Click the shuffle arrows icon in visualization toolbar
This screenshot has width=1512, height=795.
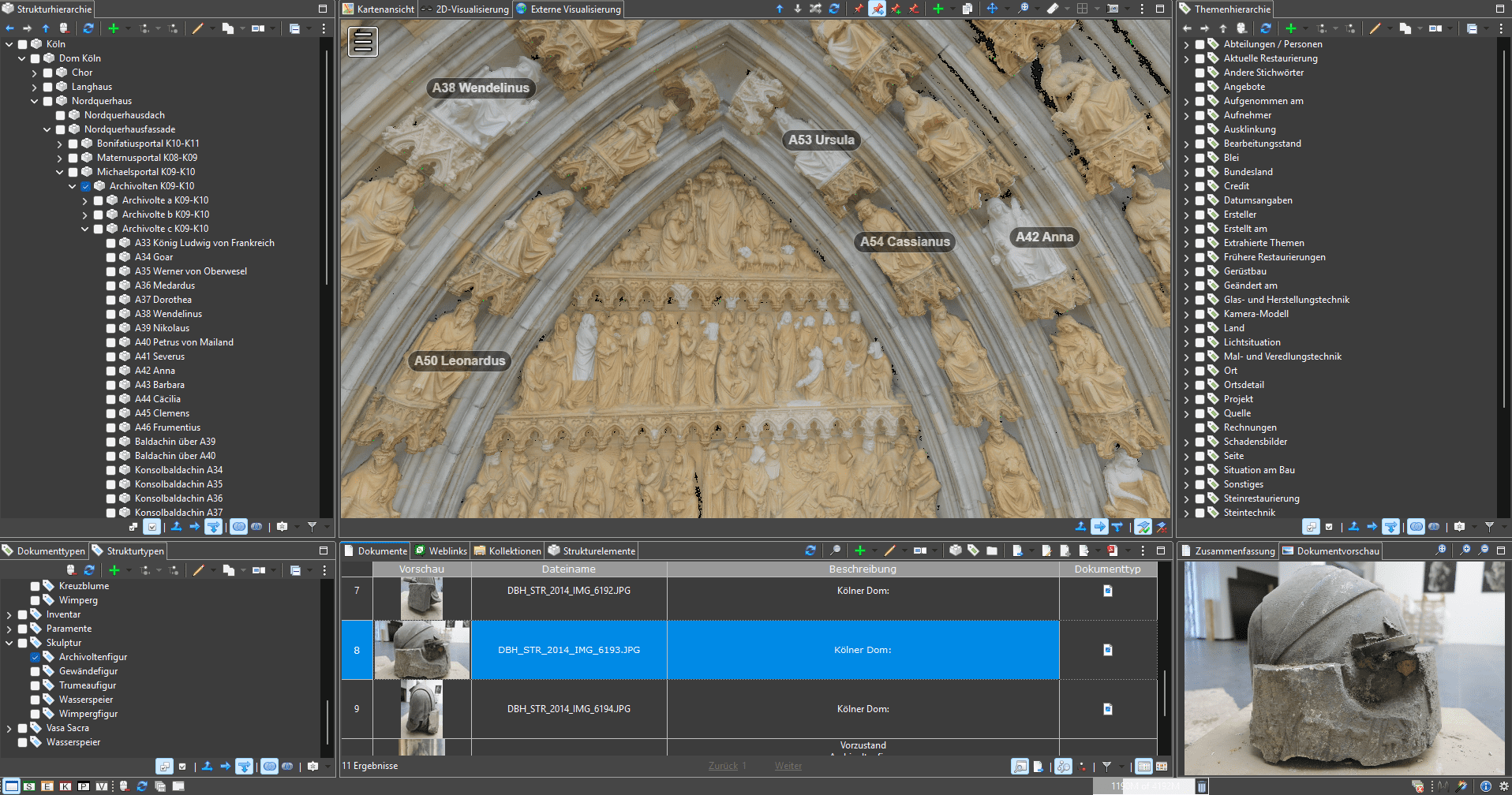(815, 9)
